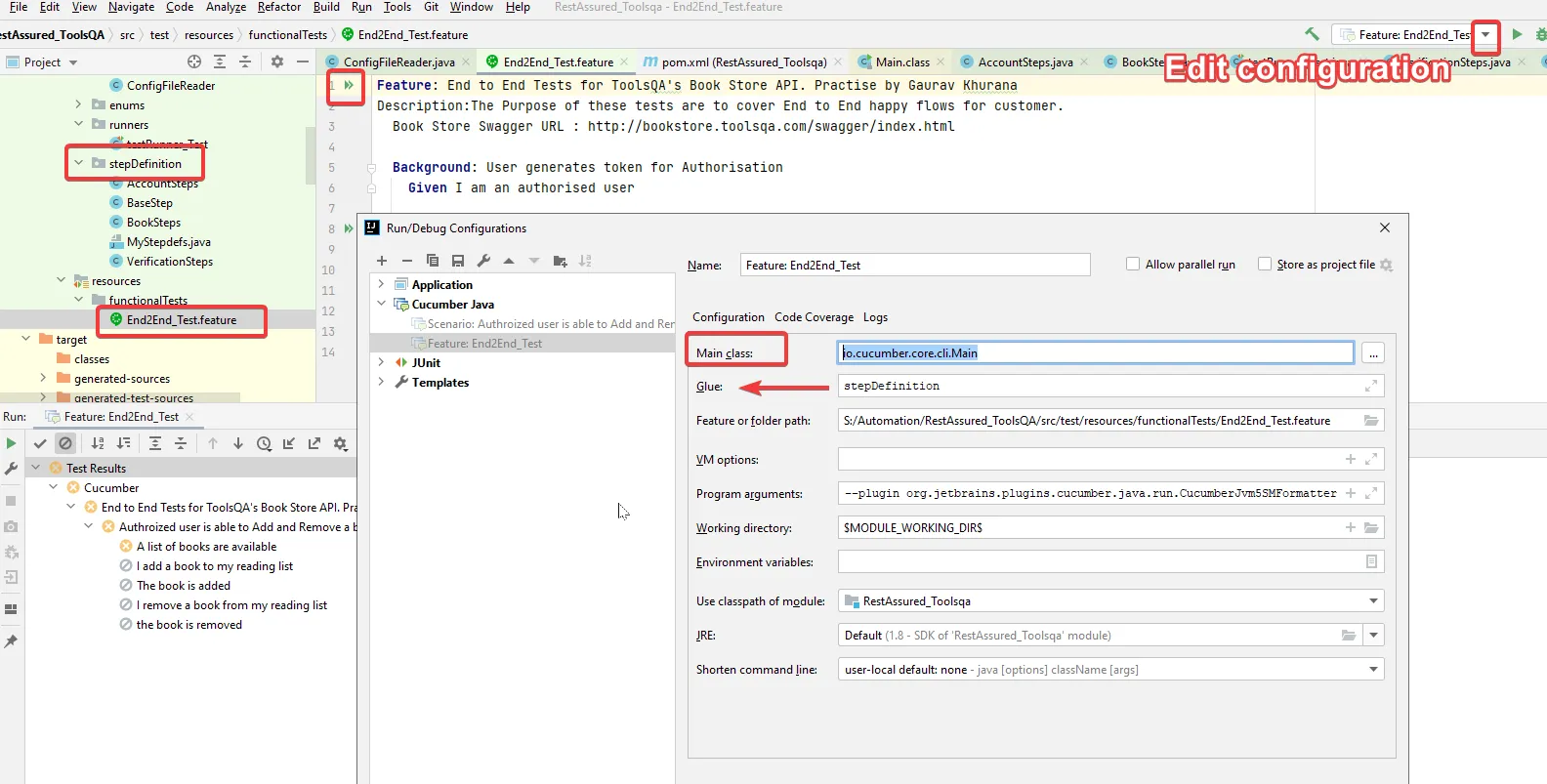Image resolution: width=1547 pixels, height=784 pixels.
Task: Rerun tests with green play icon in Run panel
Action: coord(11,443)
